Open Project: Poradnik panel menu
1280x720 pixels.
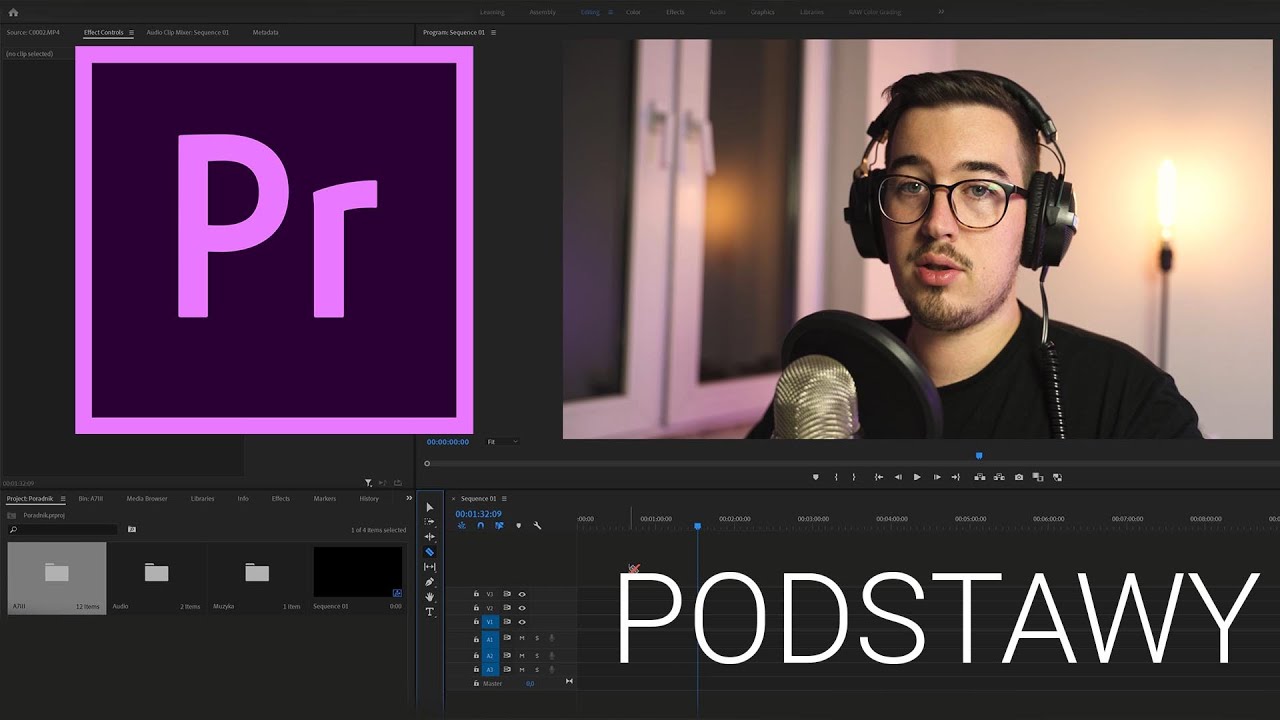tap(63, 498)
